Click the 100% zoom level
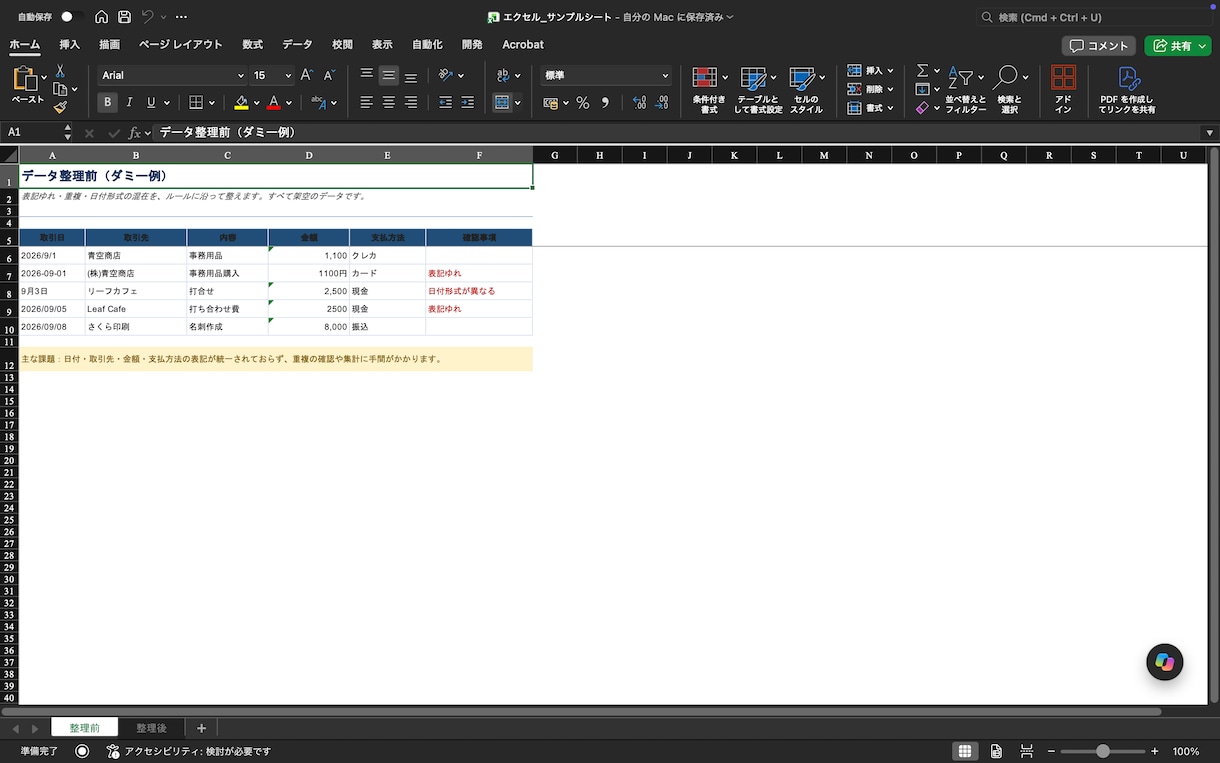 point(1186,751)
